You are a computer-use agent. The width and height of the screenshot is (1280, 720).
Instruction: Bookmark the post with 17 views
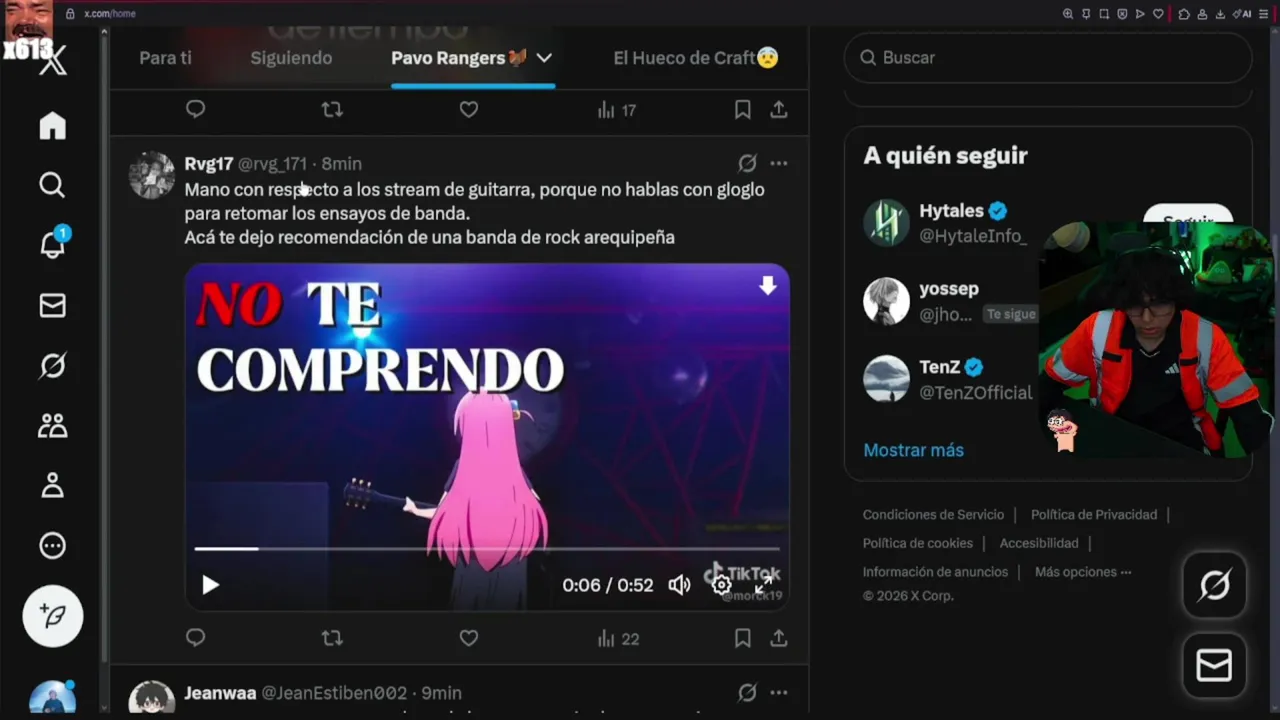pos(742,110)
